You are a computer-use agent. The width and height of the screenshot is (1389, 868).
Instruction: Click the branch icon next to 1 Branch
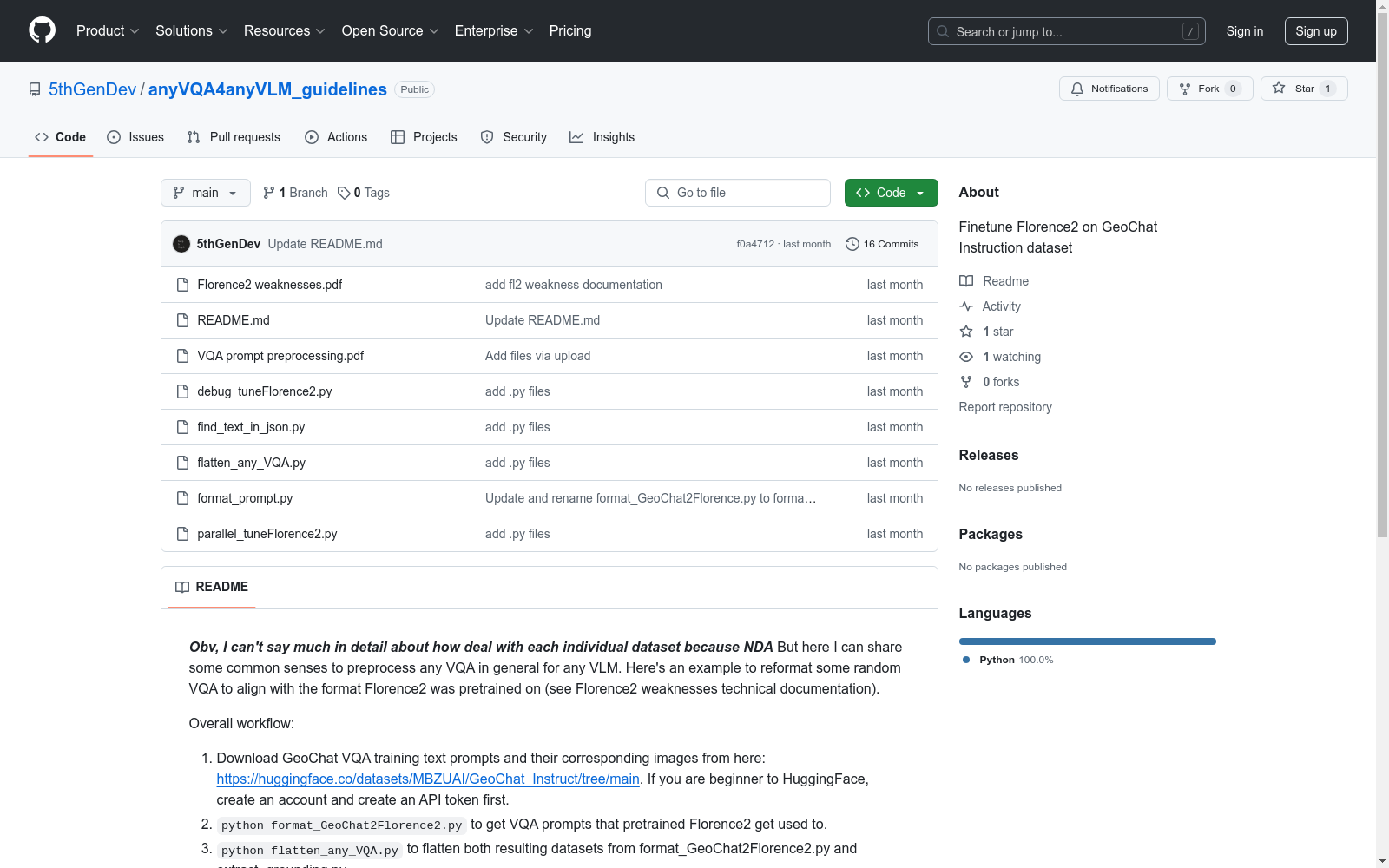[269, 193]
